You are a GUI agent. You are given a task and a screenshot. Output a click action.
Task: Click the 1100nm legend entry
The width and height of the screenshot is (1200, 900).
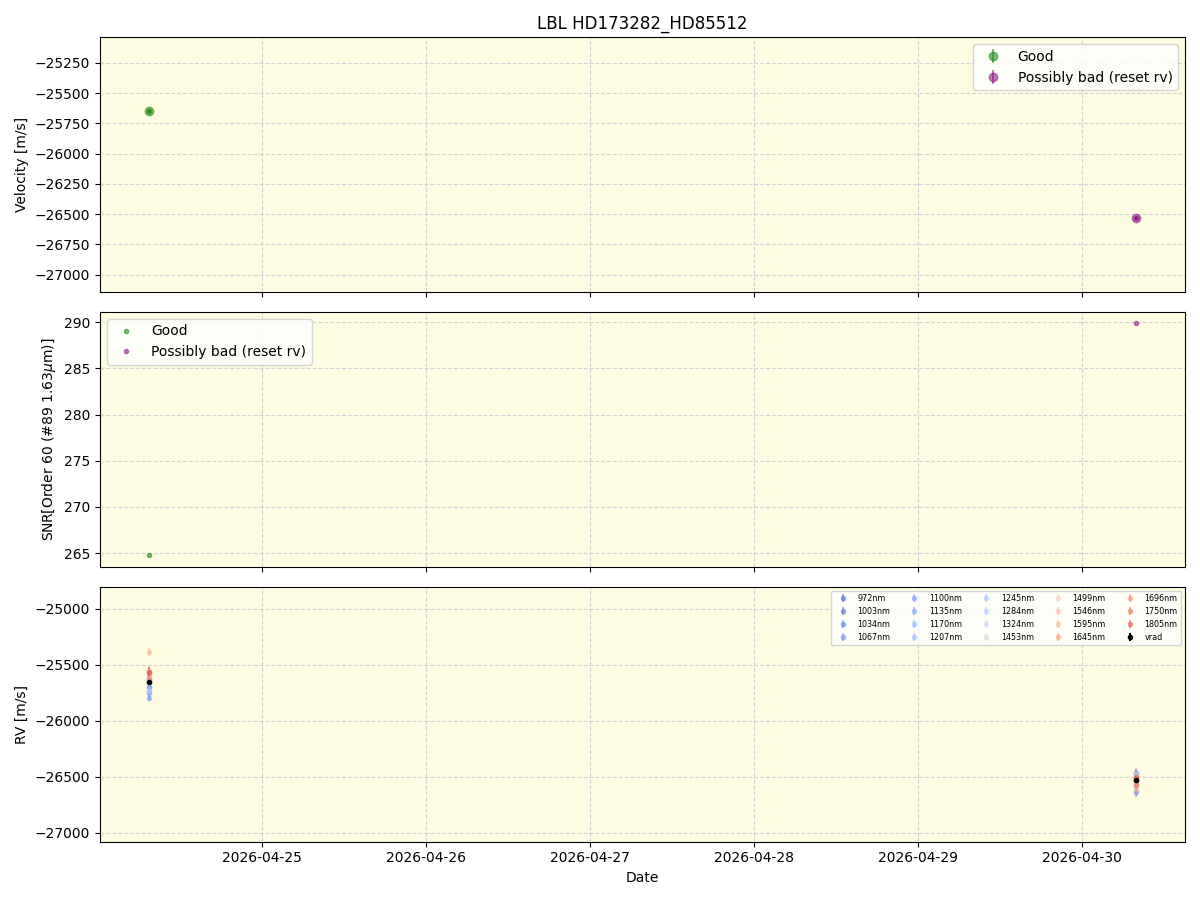[x=936, y=598]
